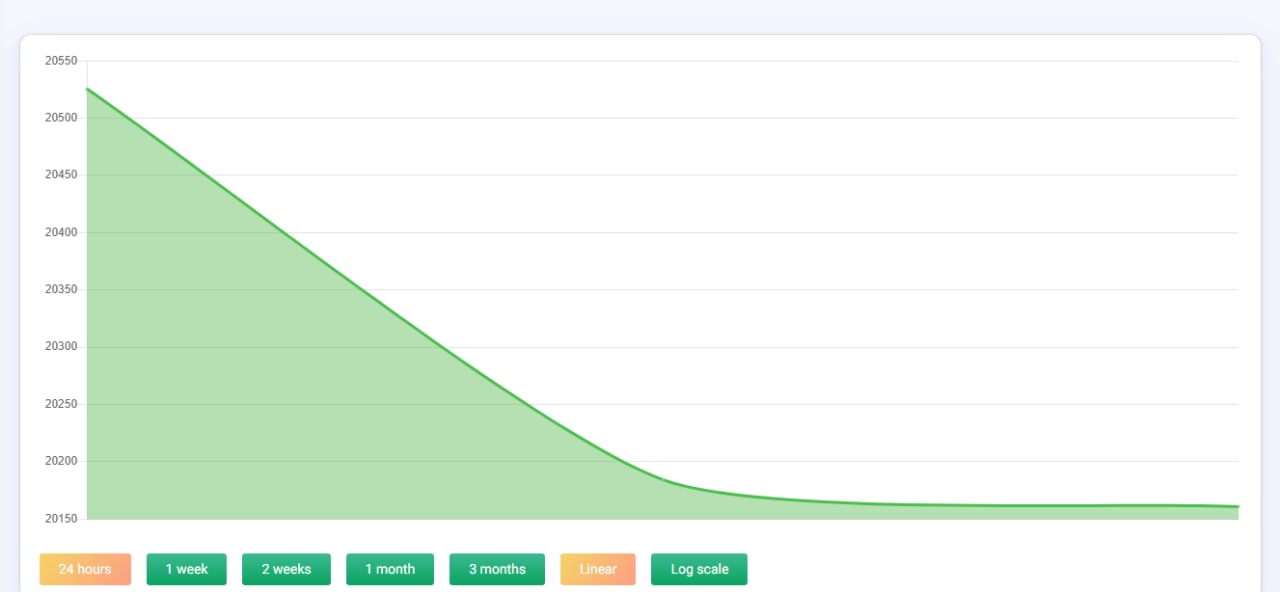1280x592 pixels.
Task: Click the 20200 y-axis label
Action: 61,462
